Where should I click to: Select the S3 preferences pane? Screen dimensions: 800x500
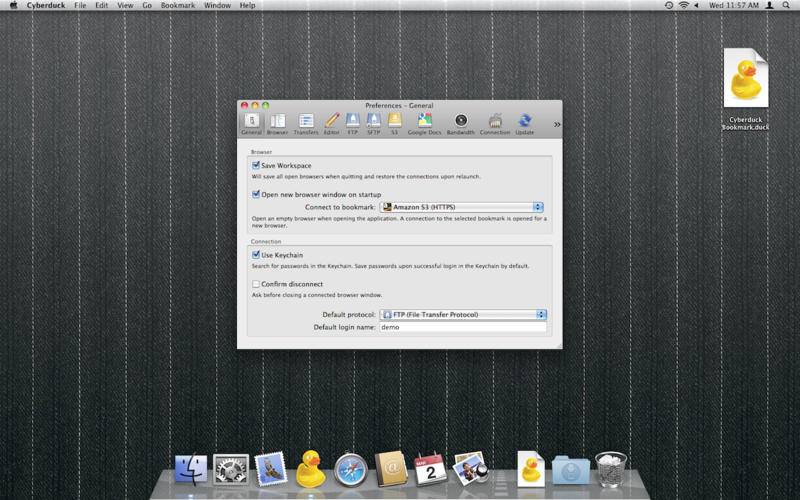point(394,123)
